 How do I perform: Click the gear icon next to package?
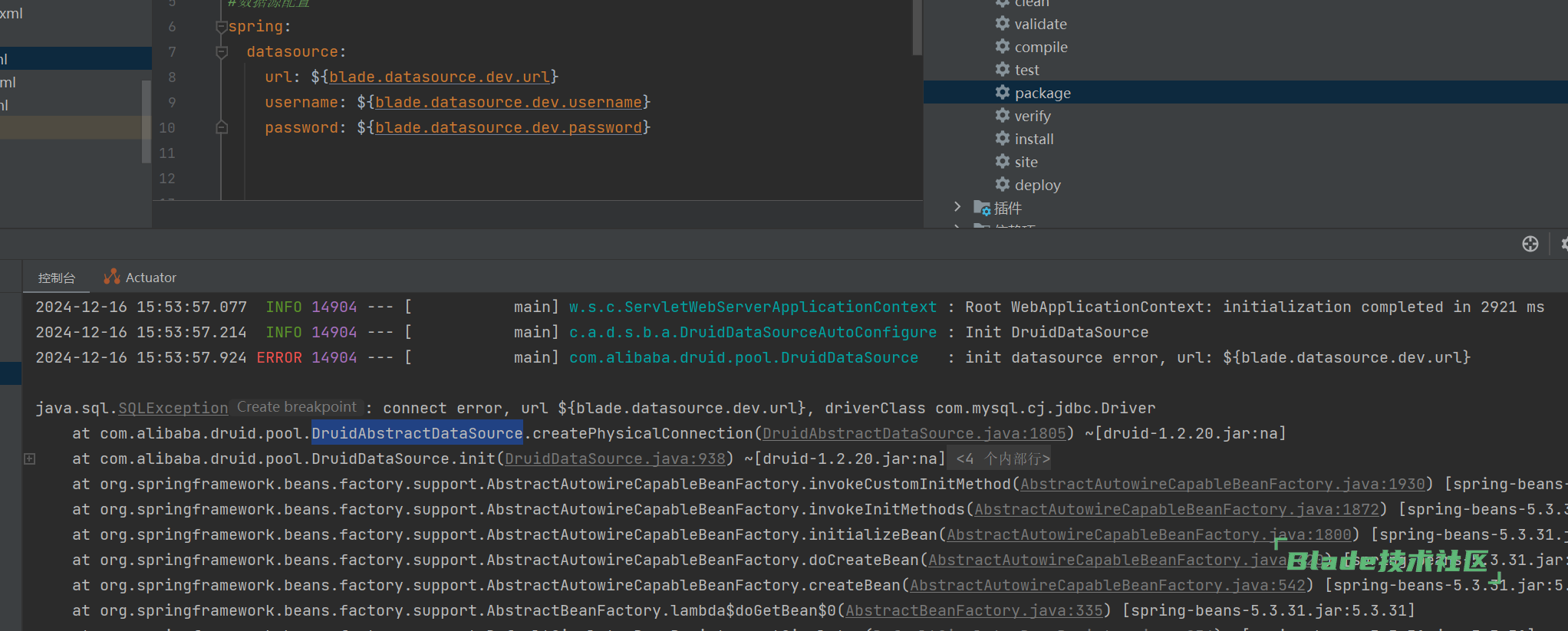pyautogui.click(x=1003, y=92)
